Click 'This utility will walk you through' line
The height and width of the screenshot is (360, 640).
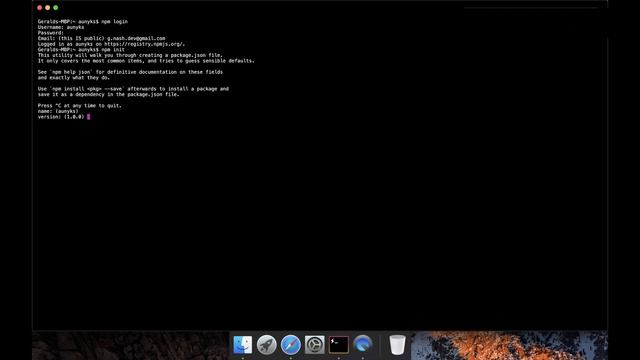130,55
